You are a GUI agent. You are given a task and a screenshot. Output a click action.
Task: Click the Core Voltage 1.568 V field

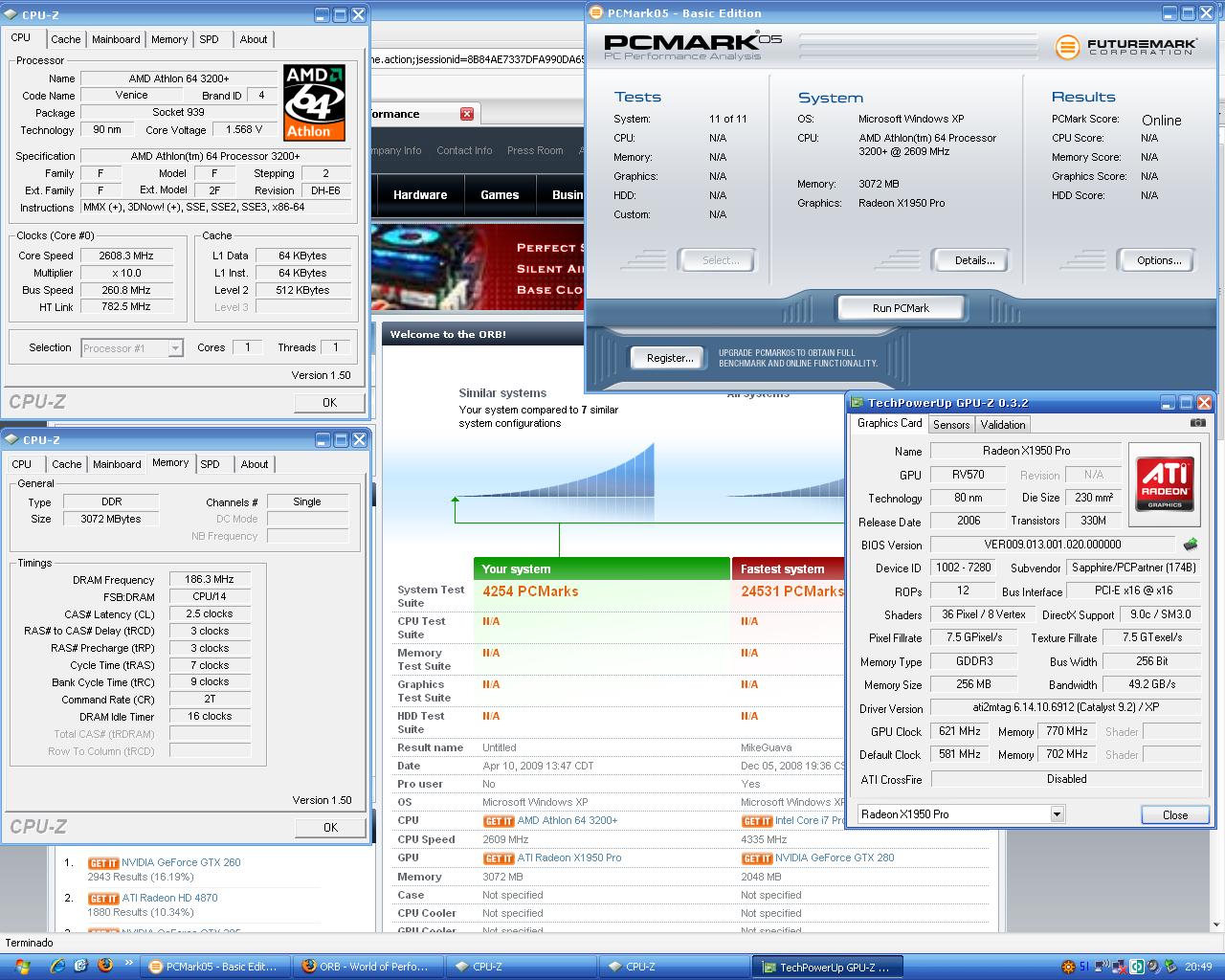coord(245,130)
